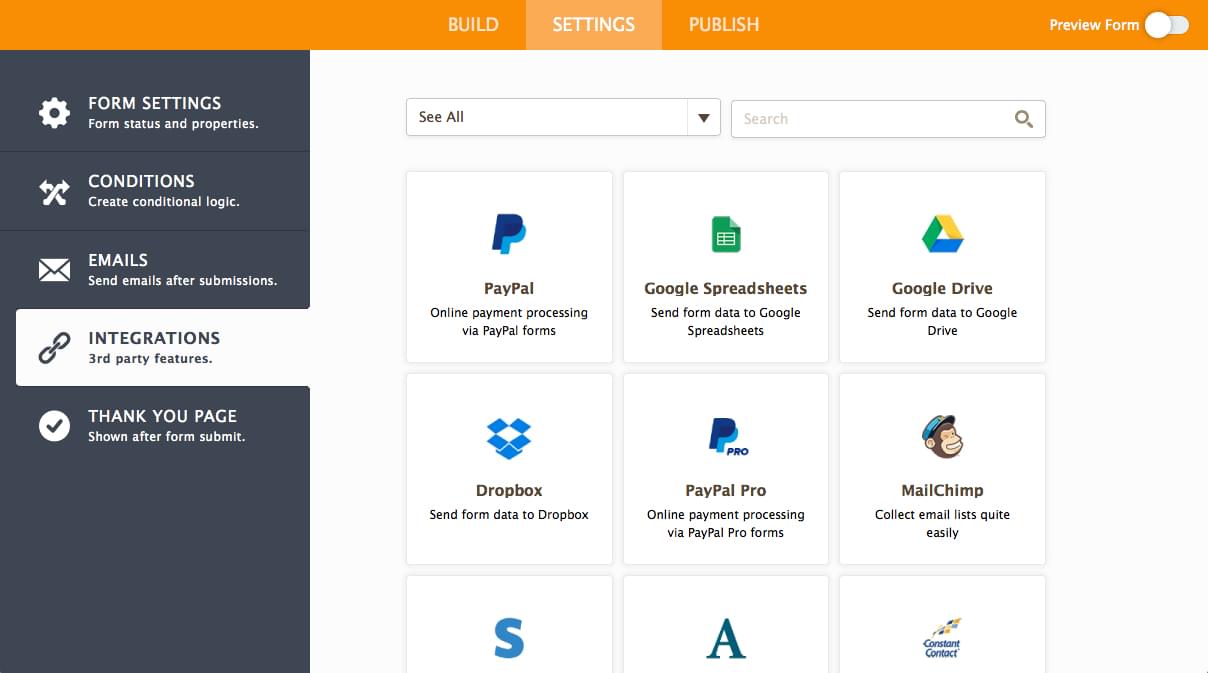Open the See All category filter
This screenshot has width=1208, height=673.
coord(546,118)
